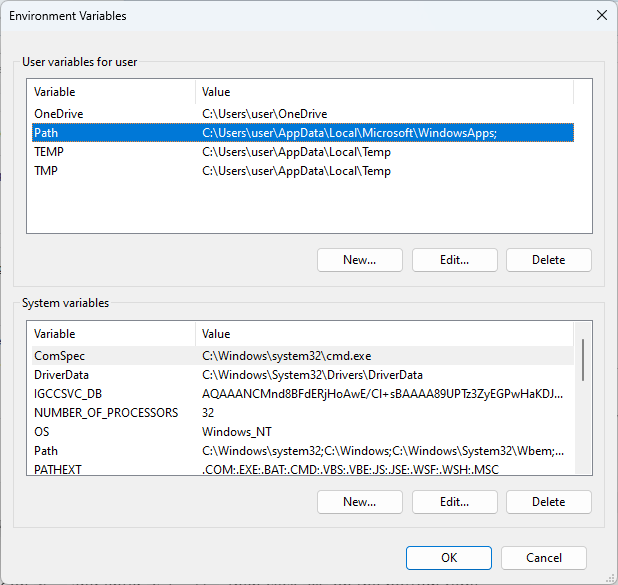Select the ComSpec system variable
This screenshot has height=585, width=618.
tap(303, 356)
